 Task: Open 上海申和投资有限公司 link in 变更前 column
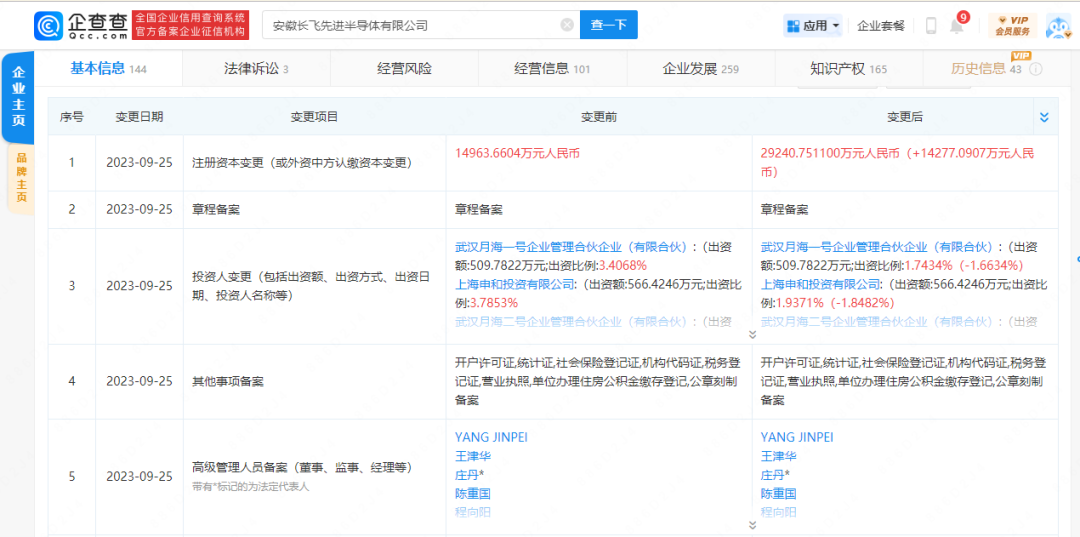click(x=515, y=284)
